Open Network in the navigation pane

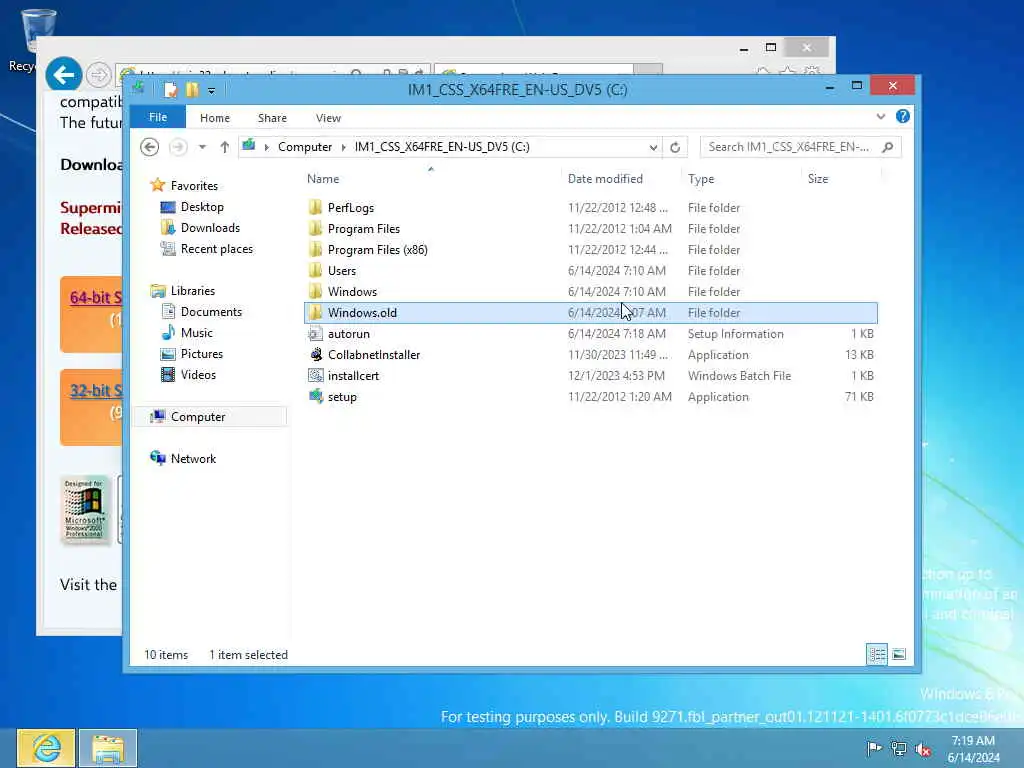pos(193,458)
